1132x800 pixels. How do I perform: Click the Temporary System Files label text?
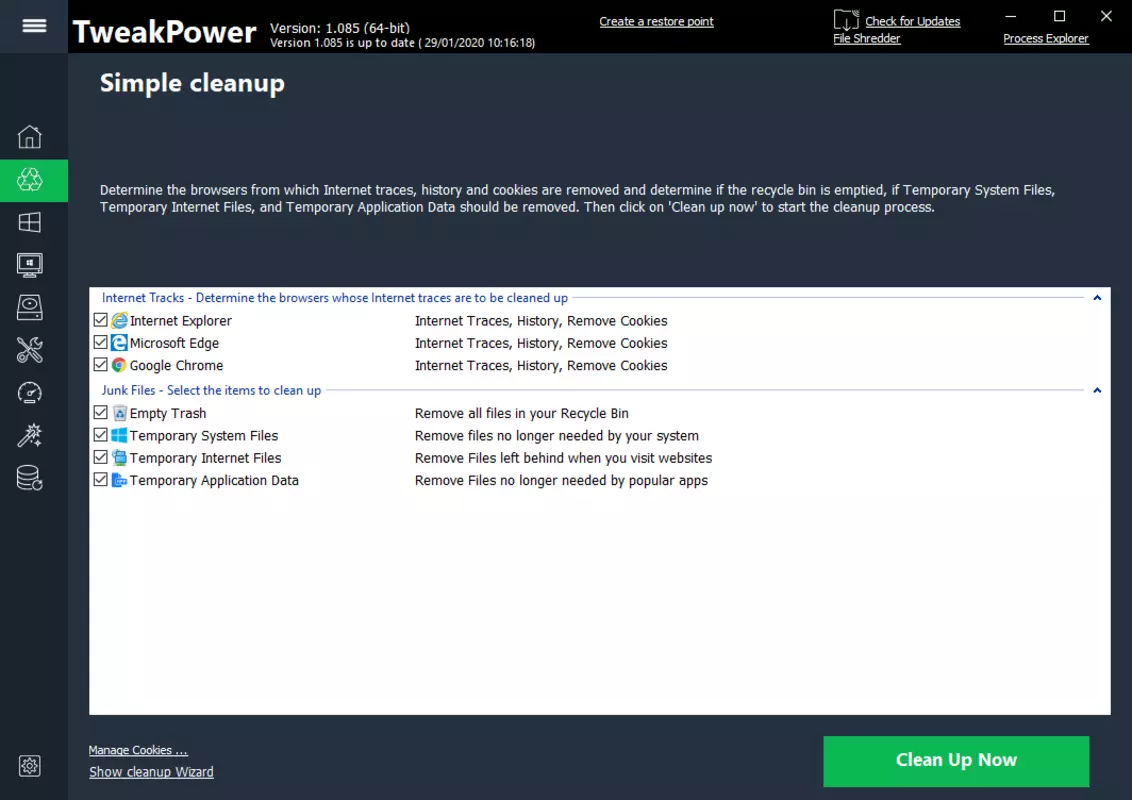pyautogui.click(x=204, y=435)
